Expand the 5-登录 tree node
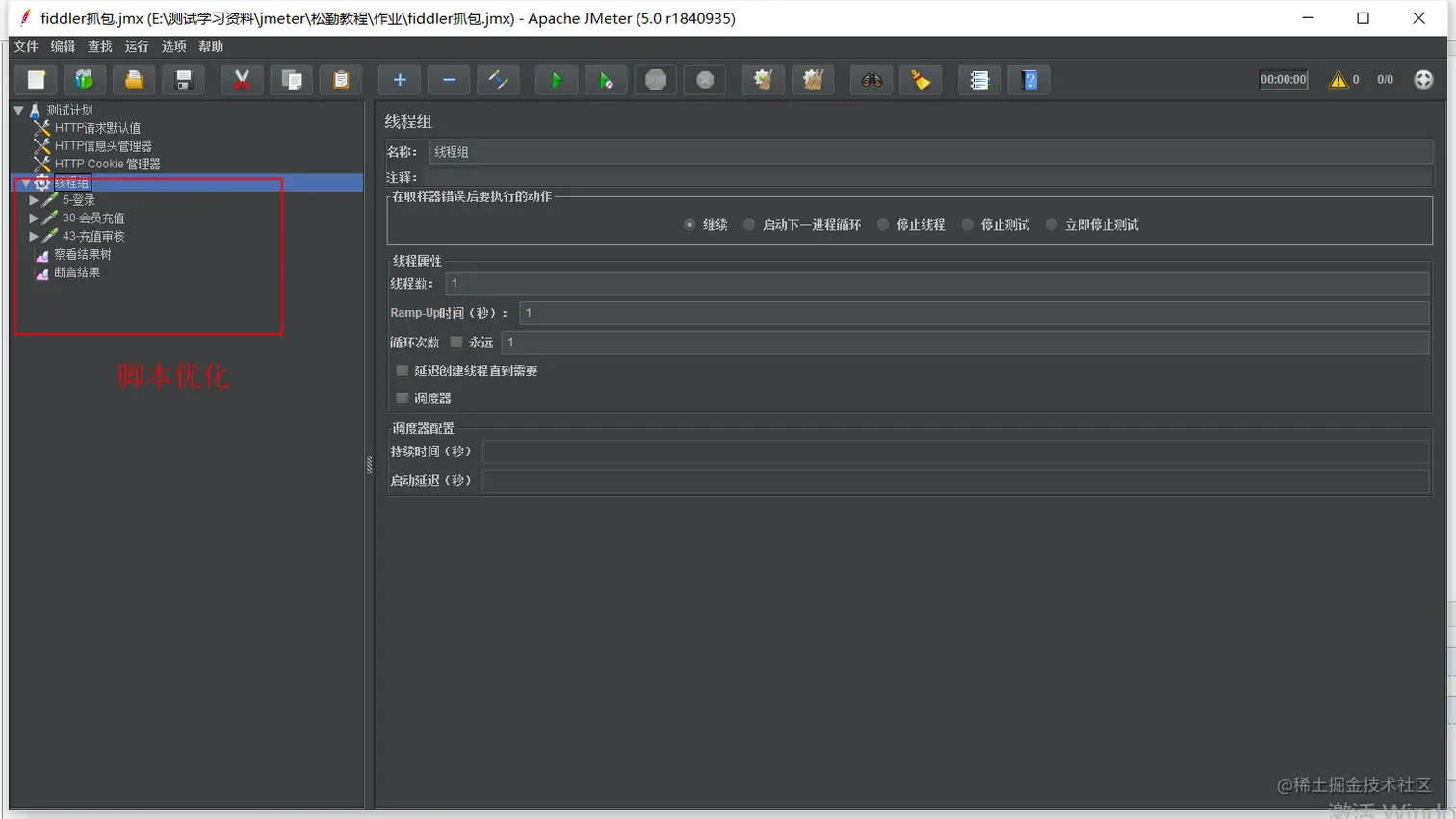The width and height of the screenshot is (1456, 819). click(x=34, y=200)
